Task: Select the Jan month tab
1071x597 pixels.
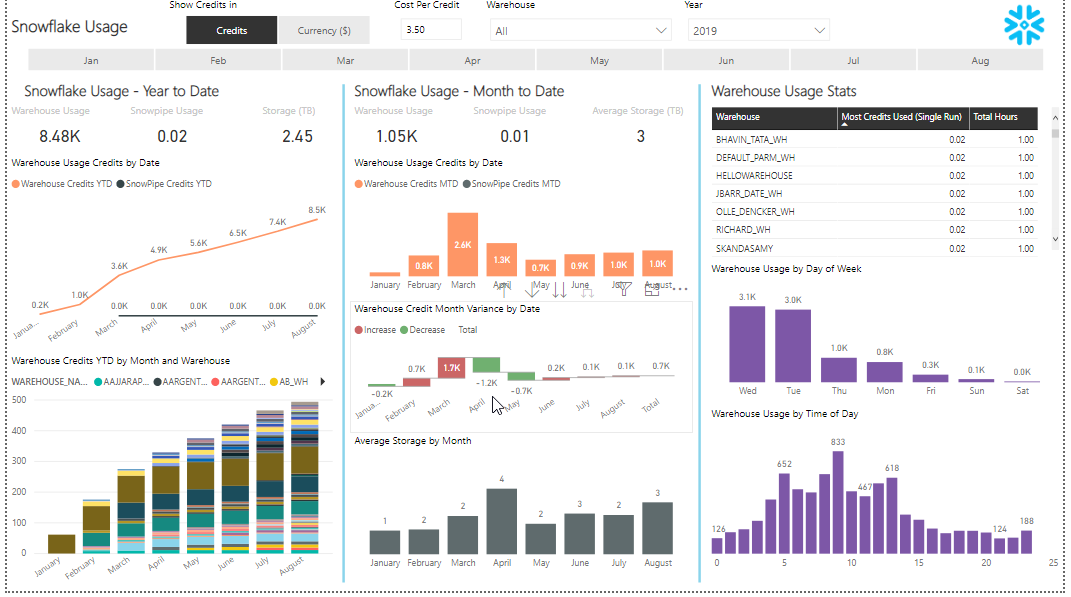Action: (91, 60)
